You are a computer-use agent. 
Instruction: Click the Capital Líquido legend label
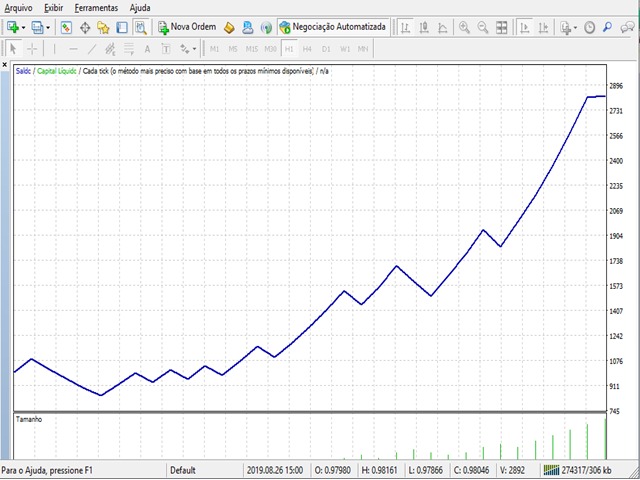point(57,71)
